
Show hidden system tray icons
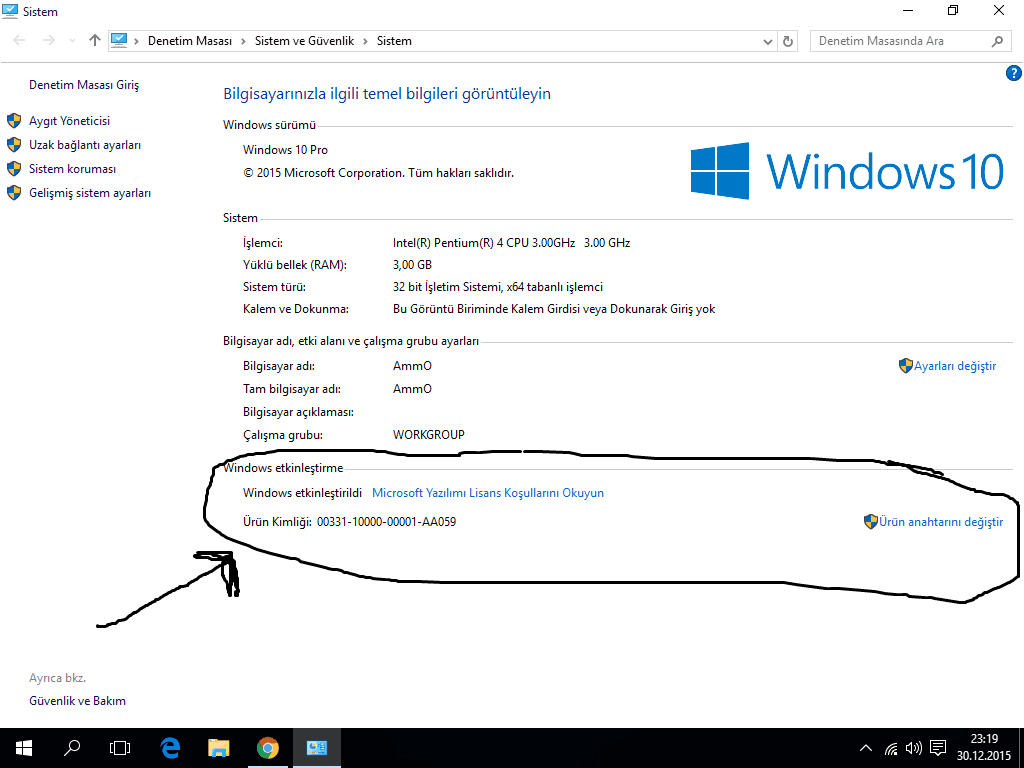tap(866, 747)
